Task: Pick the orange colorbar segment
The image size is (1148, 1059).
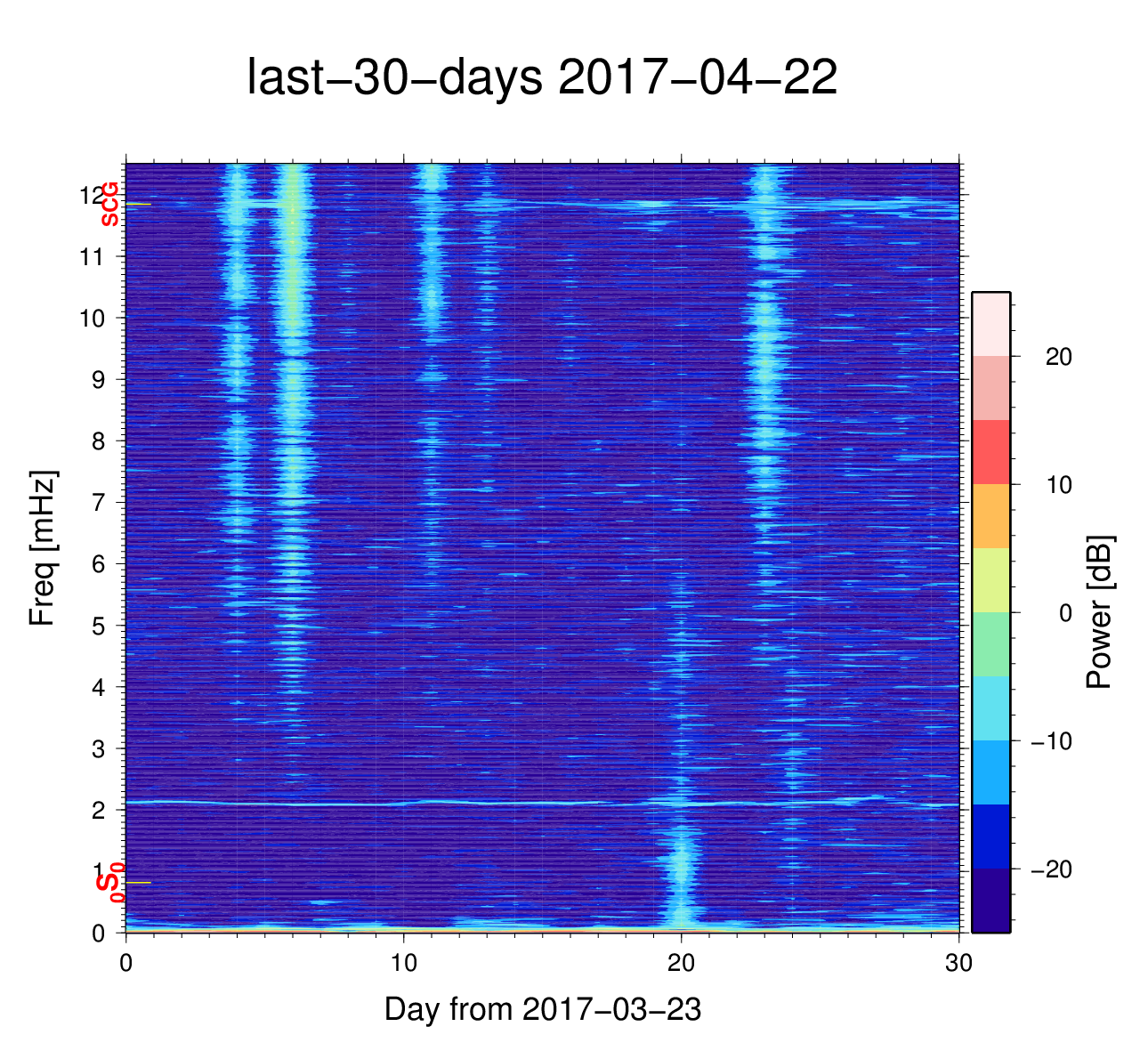Action: pyautogui.click(x=990, y=516)
